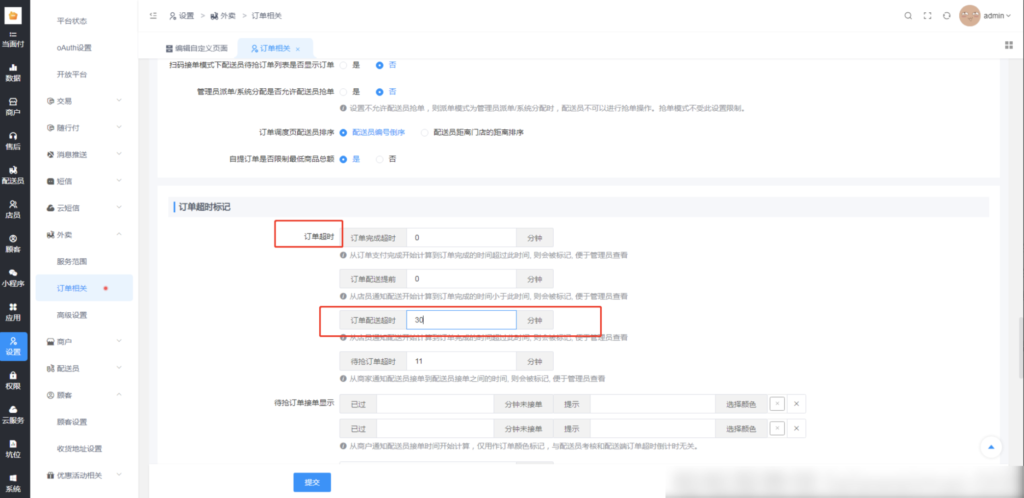Click the 设置 breadcrumb link
Image resolution: width=1024 pixels, height=498 pixels.
(182, 16)
